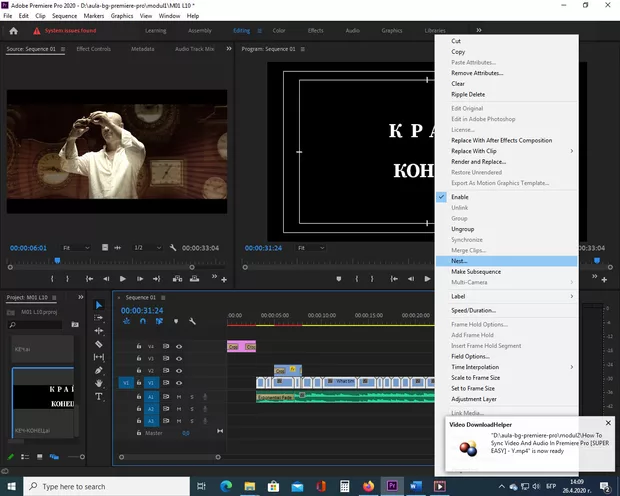Select the Razor tool in the toolbox
Screen dimensions: 620x496
click(99, 344)
